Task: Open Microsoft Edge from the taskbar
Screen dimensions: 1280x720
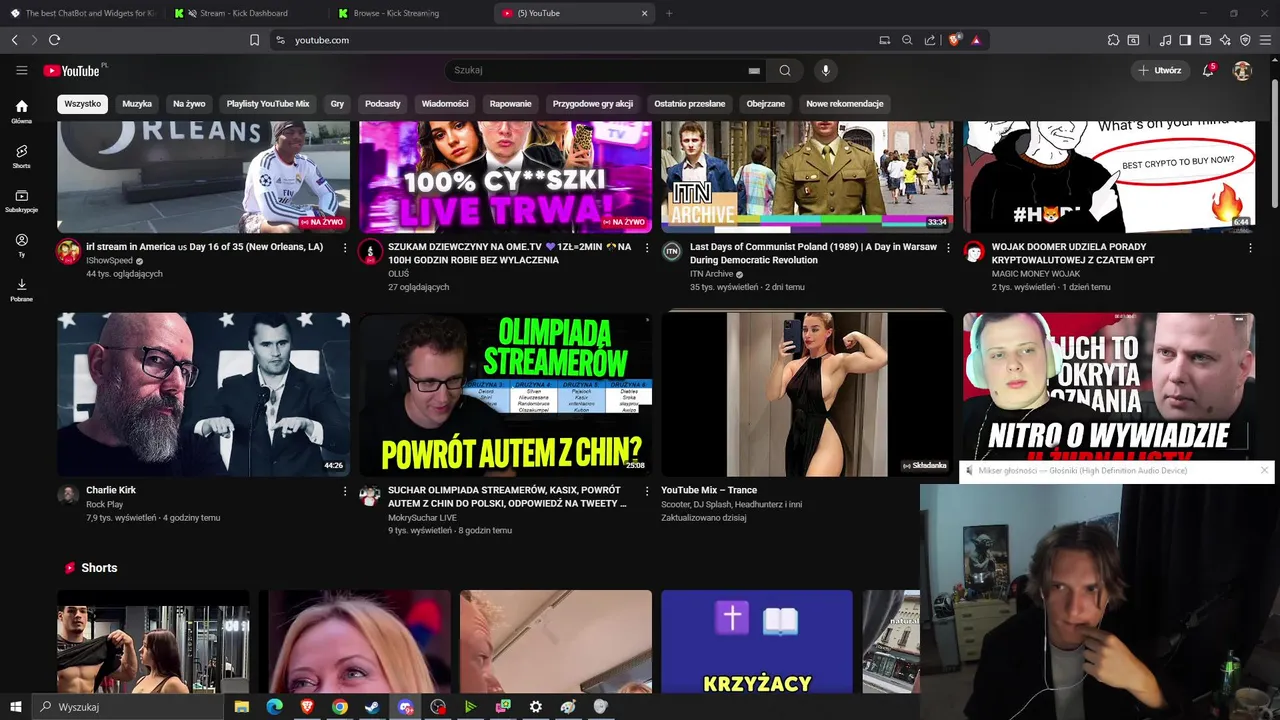Action: point(275,707)
